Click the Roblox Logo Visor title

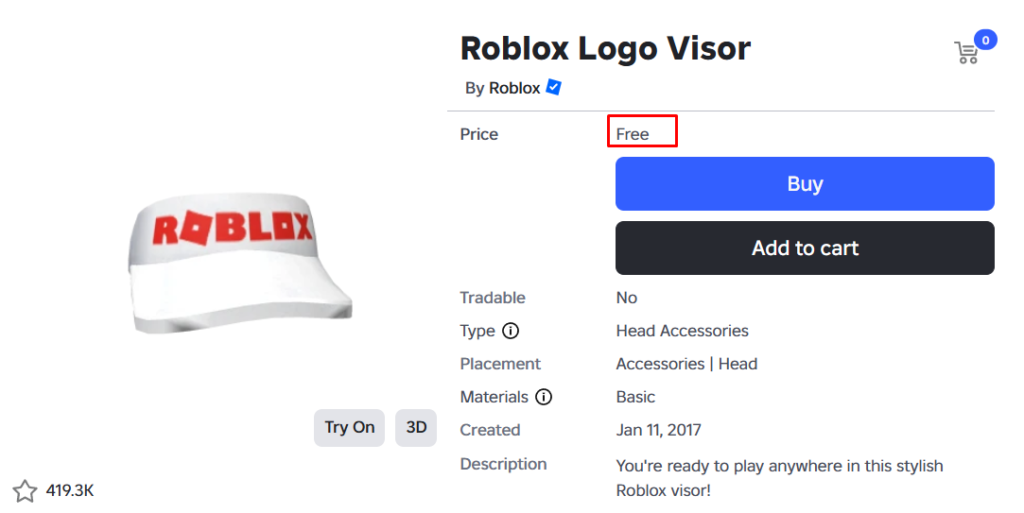coord(604,47)
